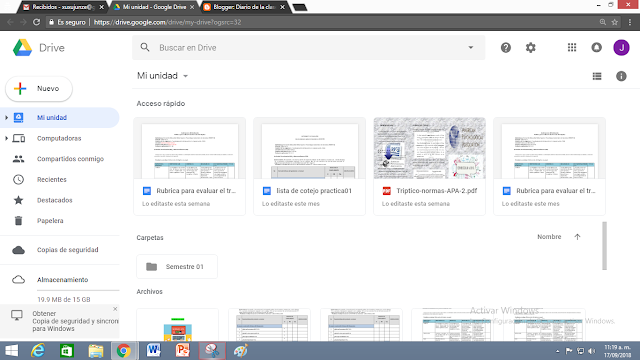Show details with the info icon
Viewport: 640px width, 360px height.
coord(621,76)
